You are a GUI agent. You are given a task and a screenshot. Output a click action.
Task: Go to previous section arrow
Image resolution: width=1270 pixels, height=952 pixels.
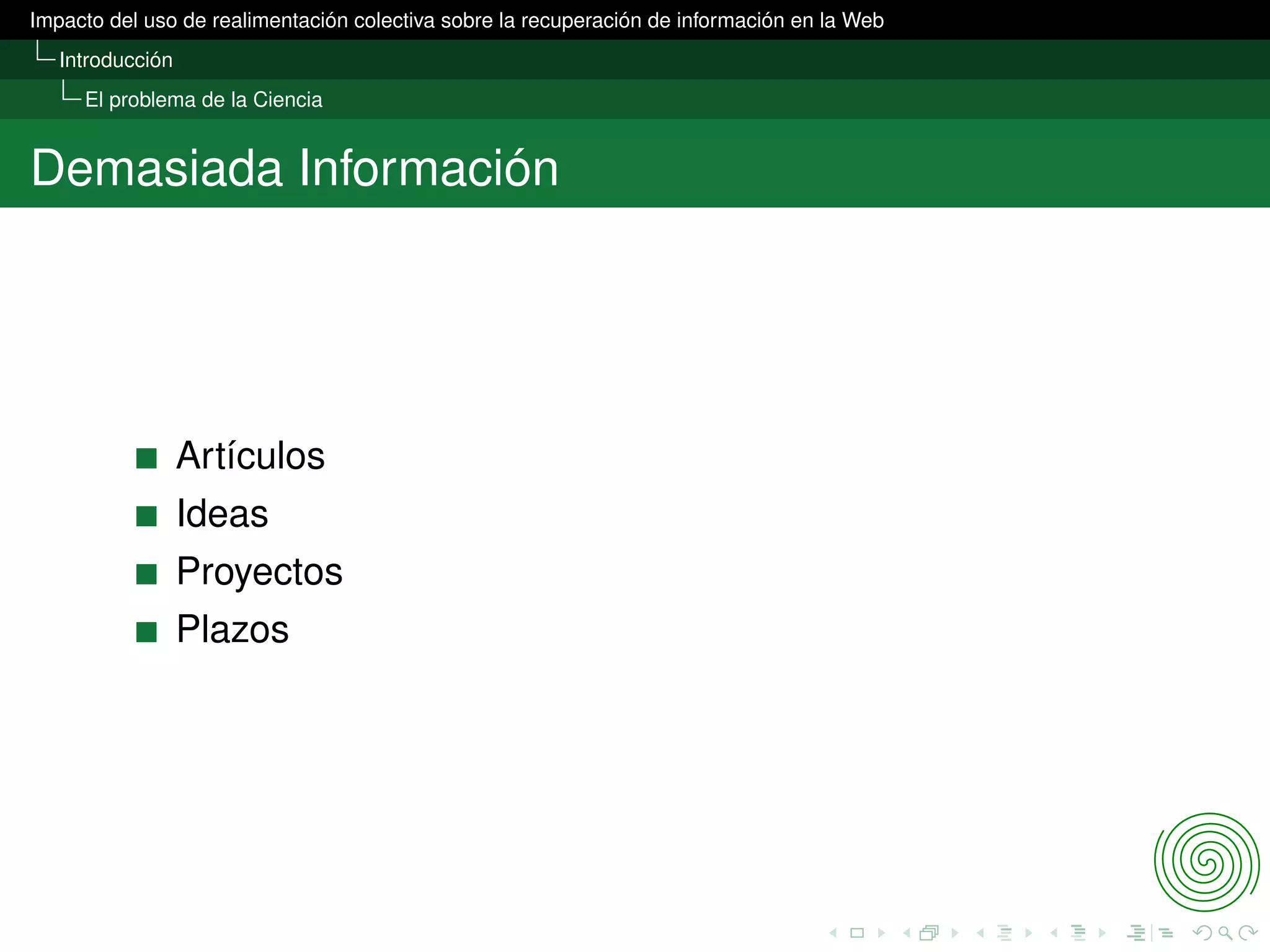point(1054,933)
